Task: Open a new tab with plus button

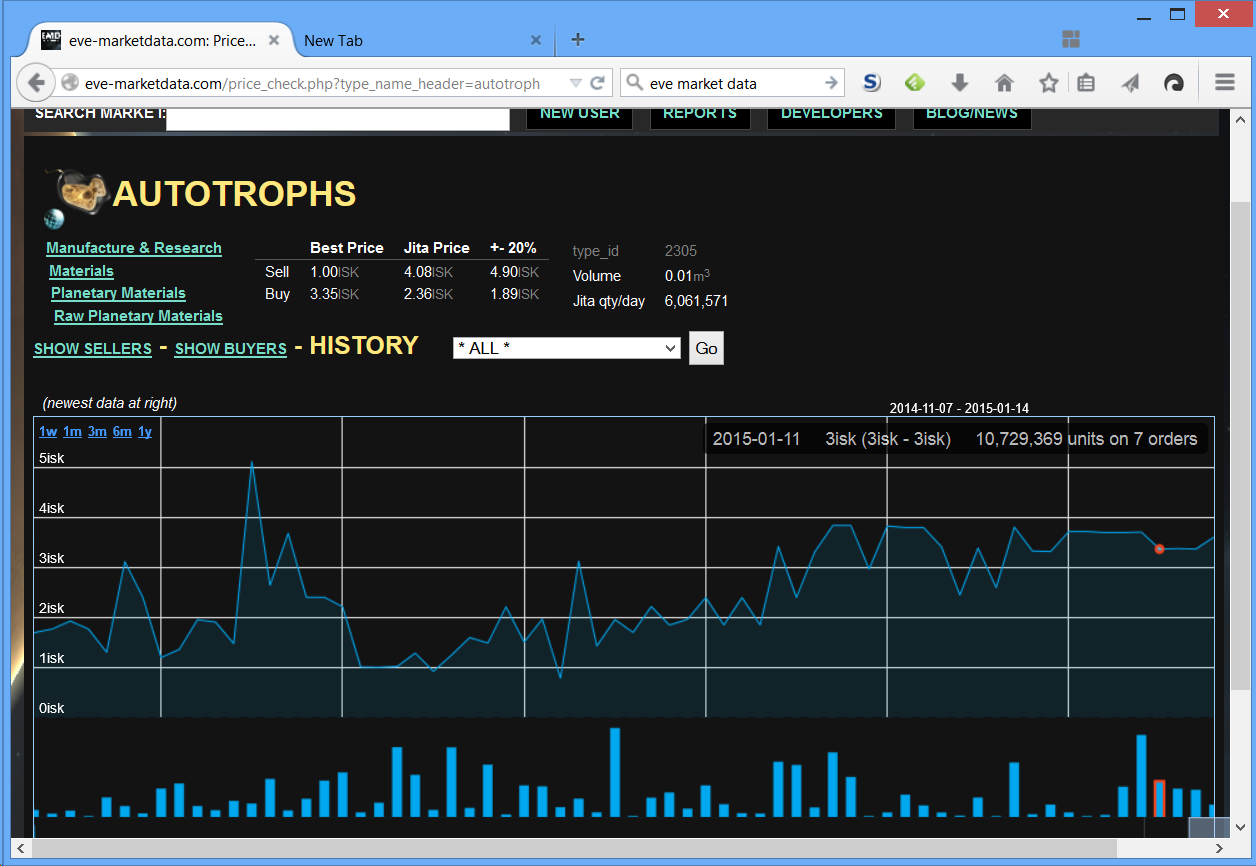Action: pos(577,40)
